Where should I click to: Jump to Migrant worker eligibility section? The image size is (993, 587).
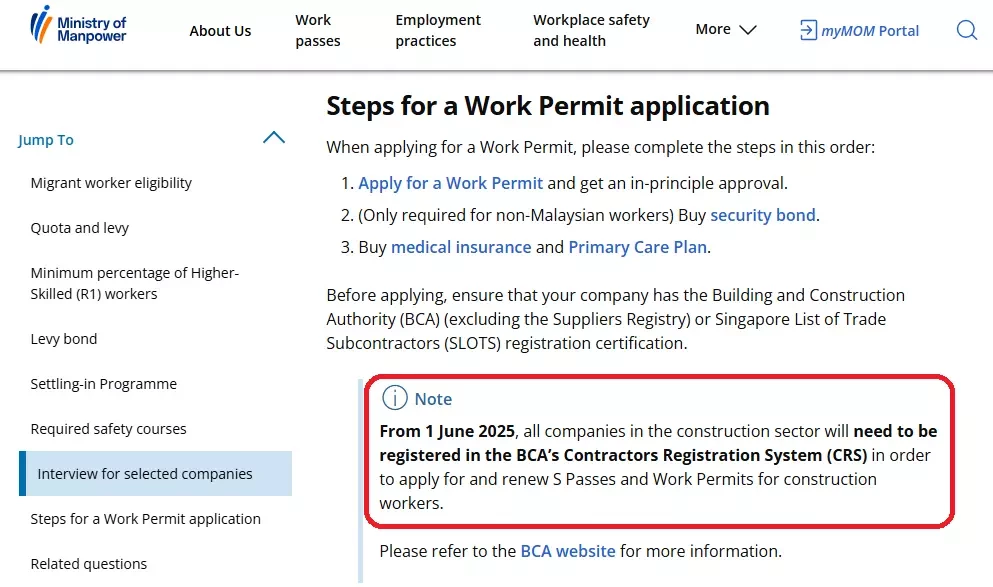coord(111,183)
